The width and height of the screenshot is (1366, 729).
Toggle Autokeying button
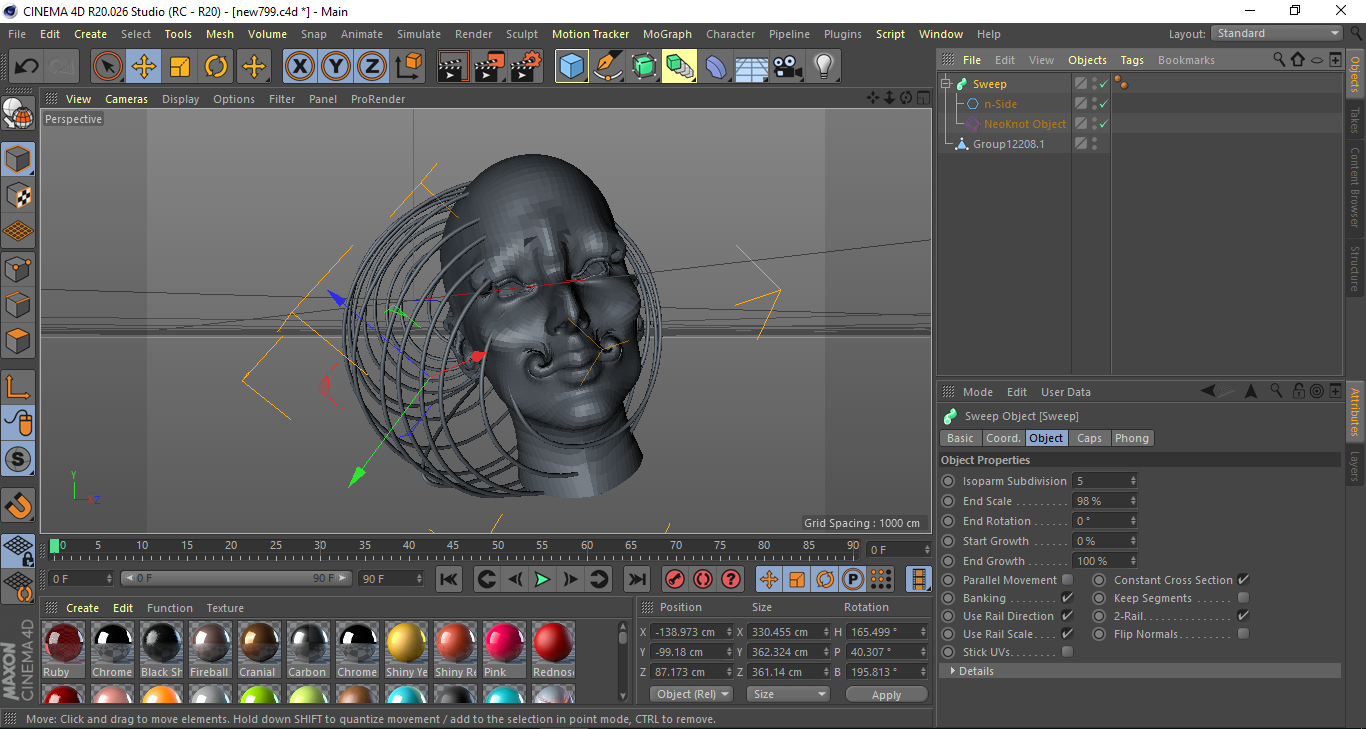[703, 579]
